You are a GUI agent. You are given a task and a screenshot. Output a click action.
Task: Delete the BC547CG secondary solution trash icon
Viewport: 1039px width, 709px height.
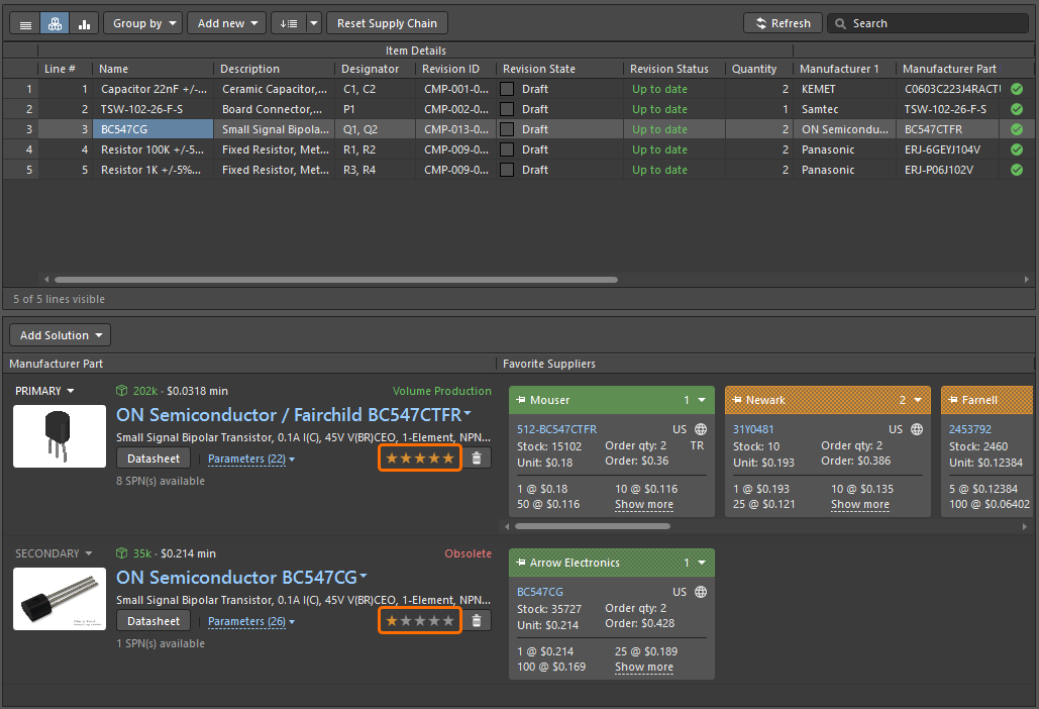(x=476, y=621)
